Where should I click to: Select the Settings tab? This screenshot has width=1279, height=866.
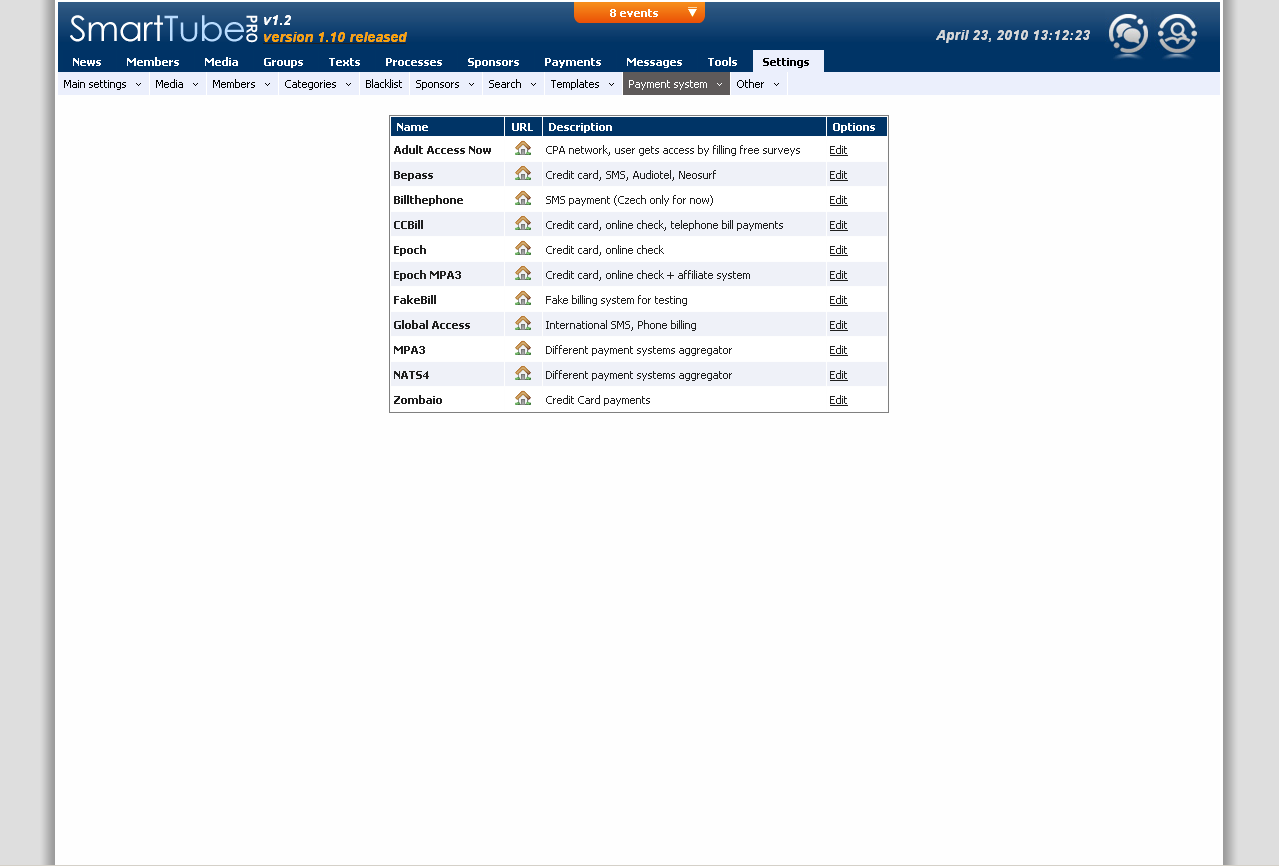tap(788, 61)
